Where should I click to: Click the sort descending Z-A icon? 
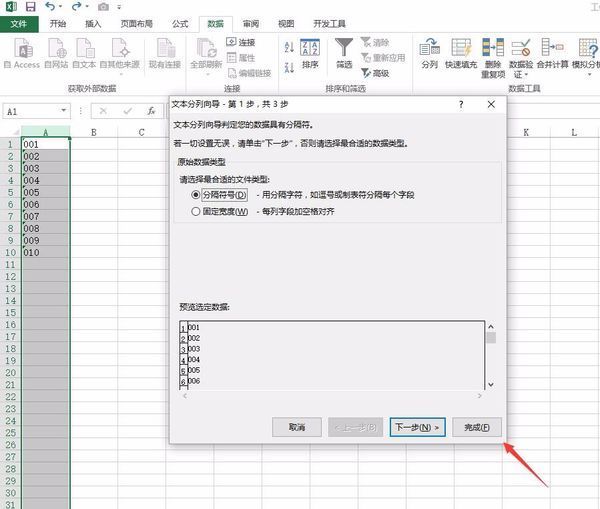tap(289, 68)
